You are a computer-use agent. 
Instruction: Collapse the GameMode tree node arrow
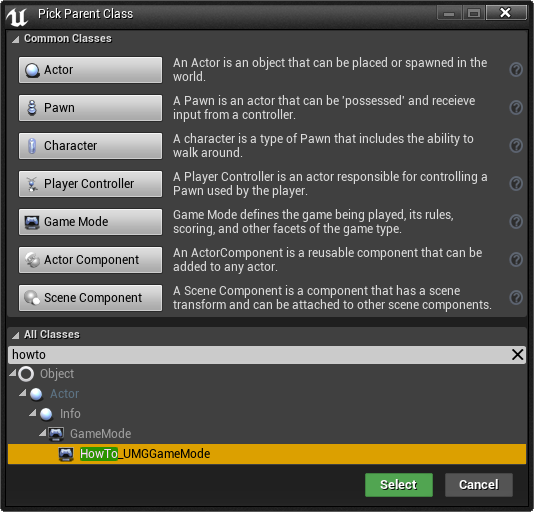pyautogui.click(x=43, y=433)
